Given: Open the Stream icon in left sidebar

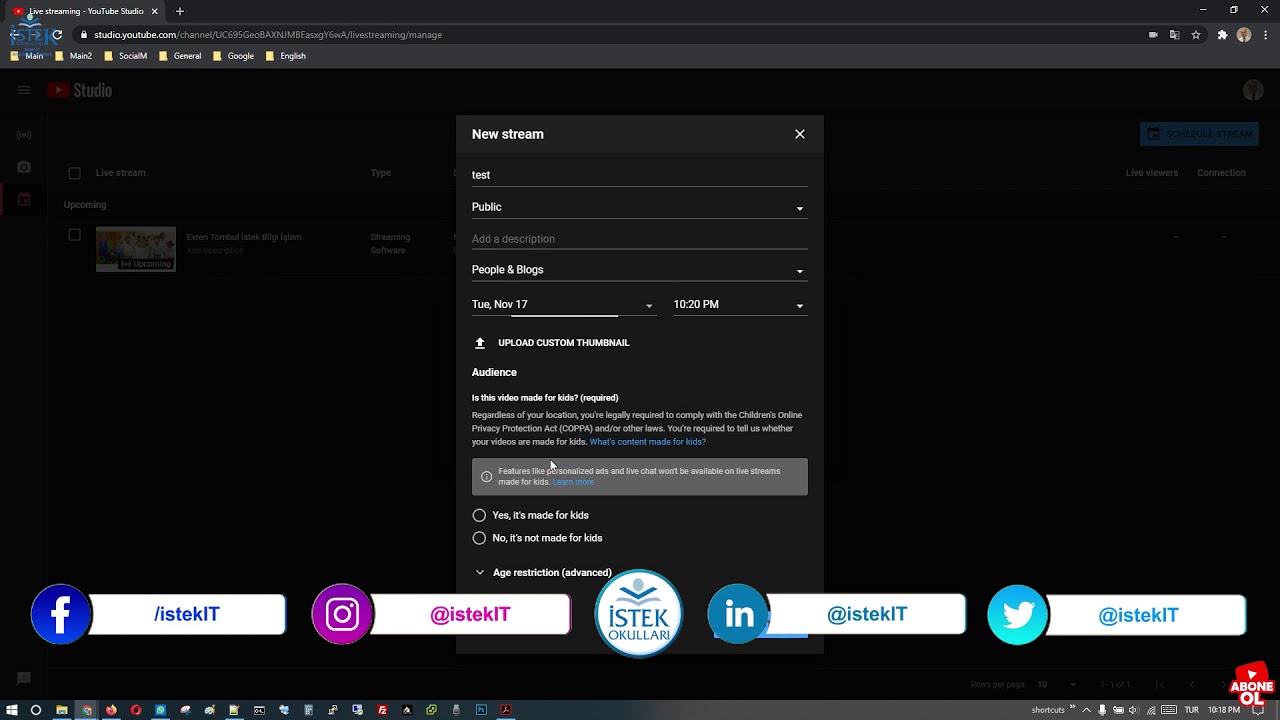Looking at the screenshot, I should click(24, 135).
